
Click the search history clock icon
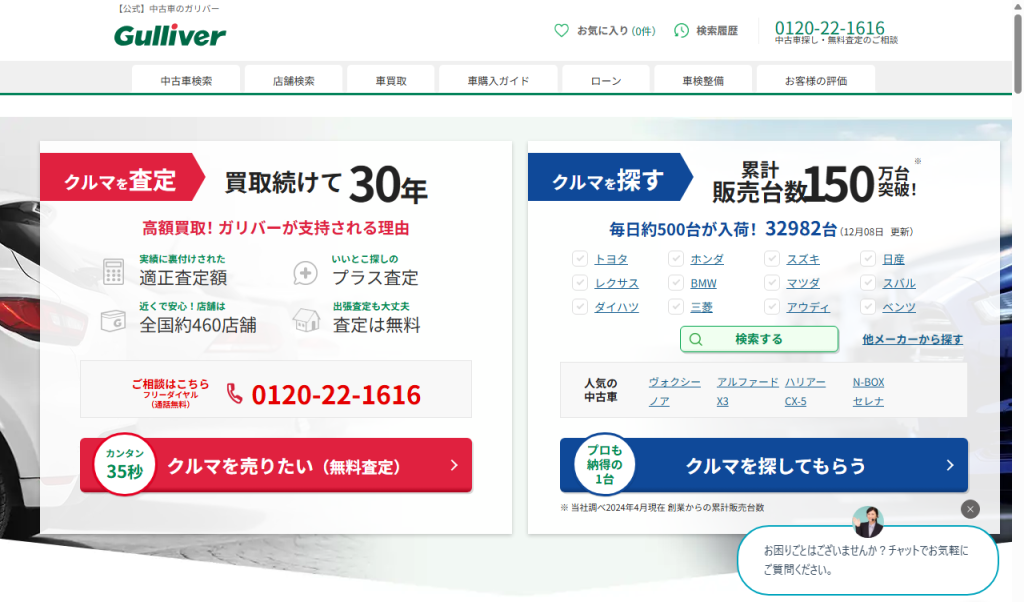click(x=682, y=31)
